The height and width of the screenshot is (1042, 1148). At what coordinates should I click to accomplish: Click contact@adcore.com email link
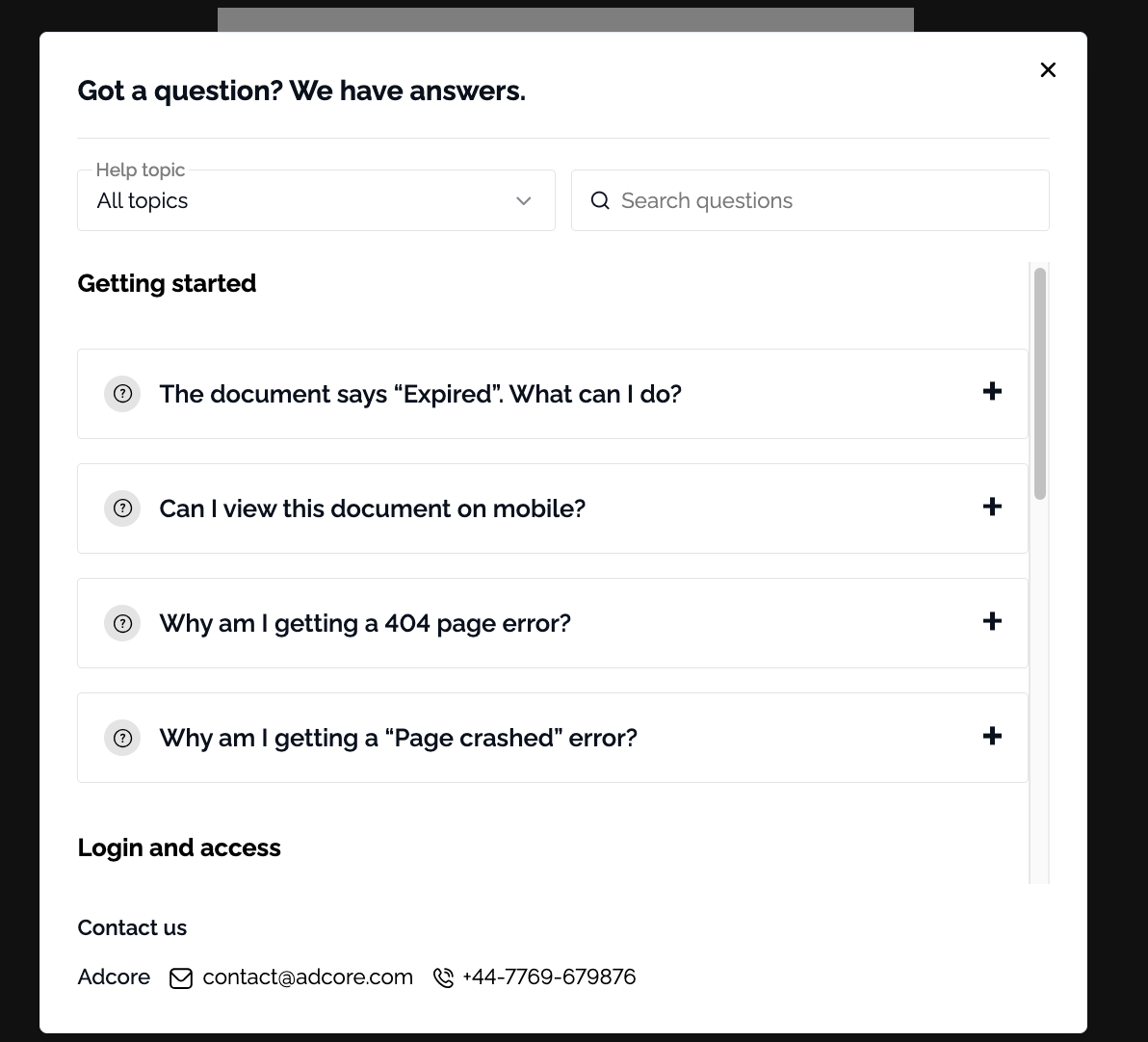point(307,977)
